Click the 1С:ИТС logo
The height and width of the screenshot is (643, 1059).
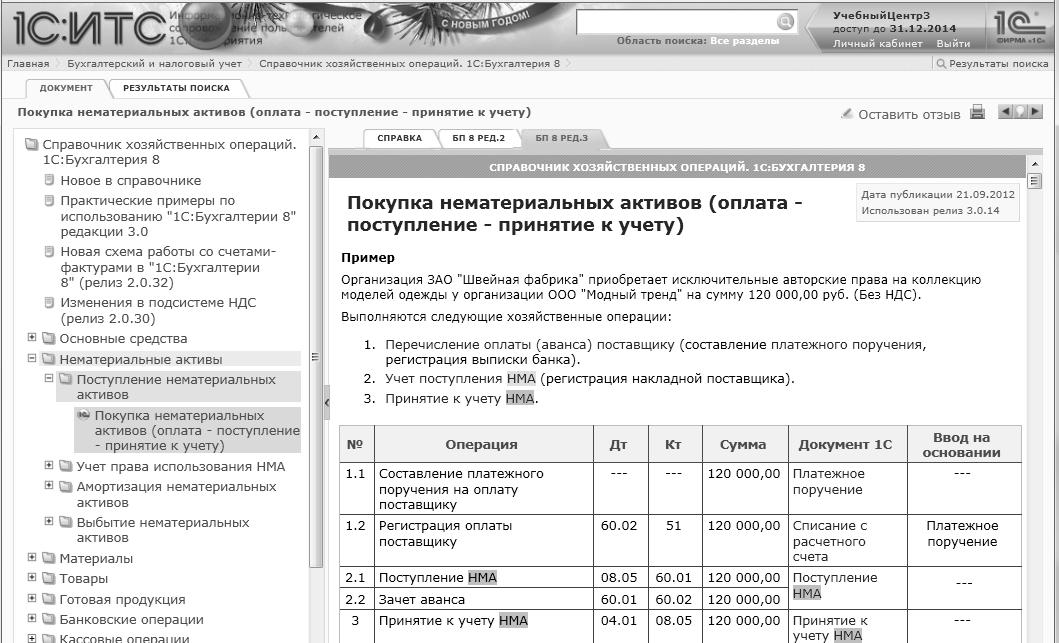[x=88, y=27]
